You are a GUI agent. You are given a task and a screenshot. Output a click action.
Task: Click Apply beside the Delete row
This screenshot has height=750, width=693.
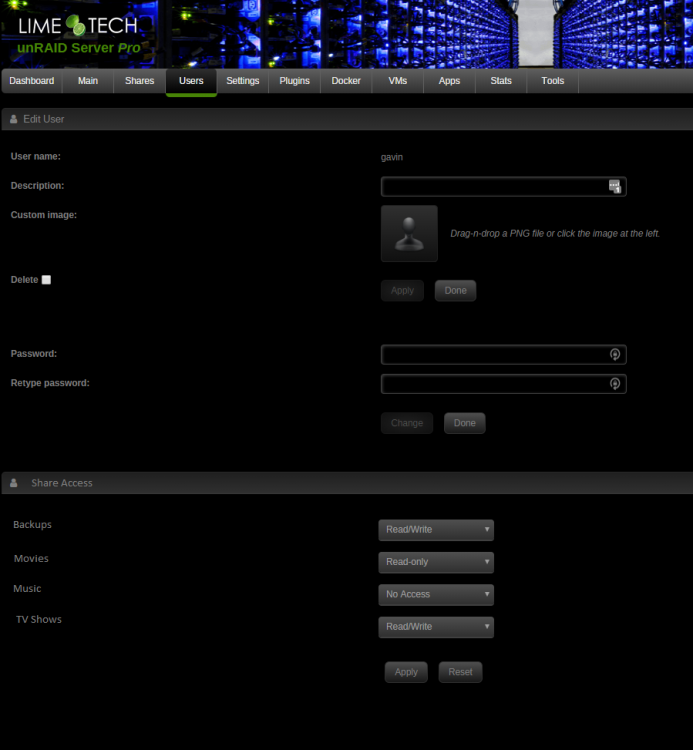[x=402, y=291]
